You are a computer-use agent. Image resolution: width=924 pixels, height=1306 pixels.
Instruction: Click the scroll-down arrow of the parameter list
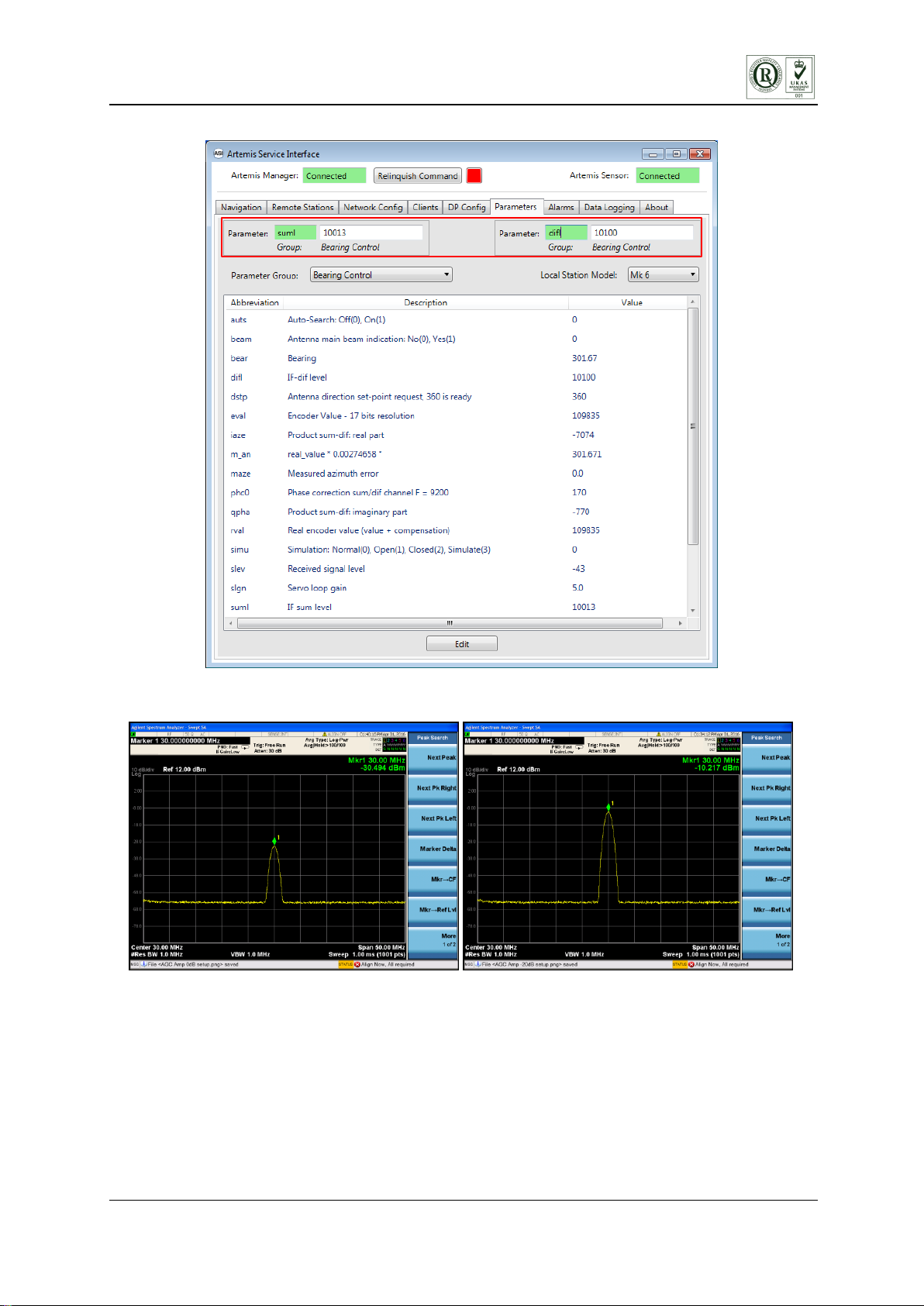[694, 611]
